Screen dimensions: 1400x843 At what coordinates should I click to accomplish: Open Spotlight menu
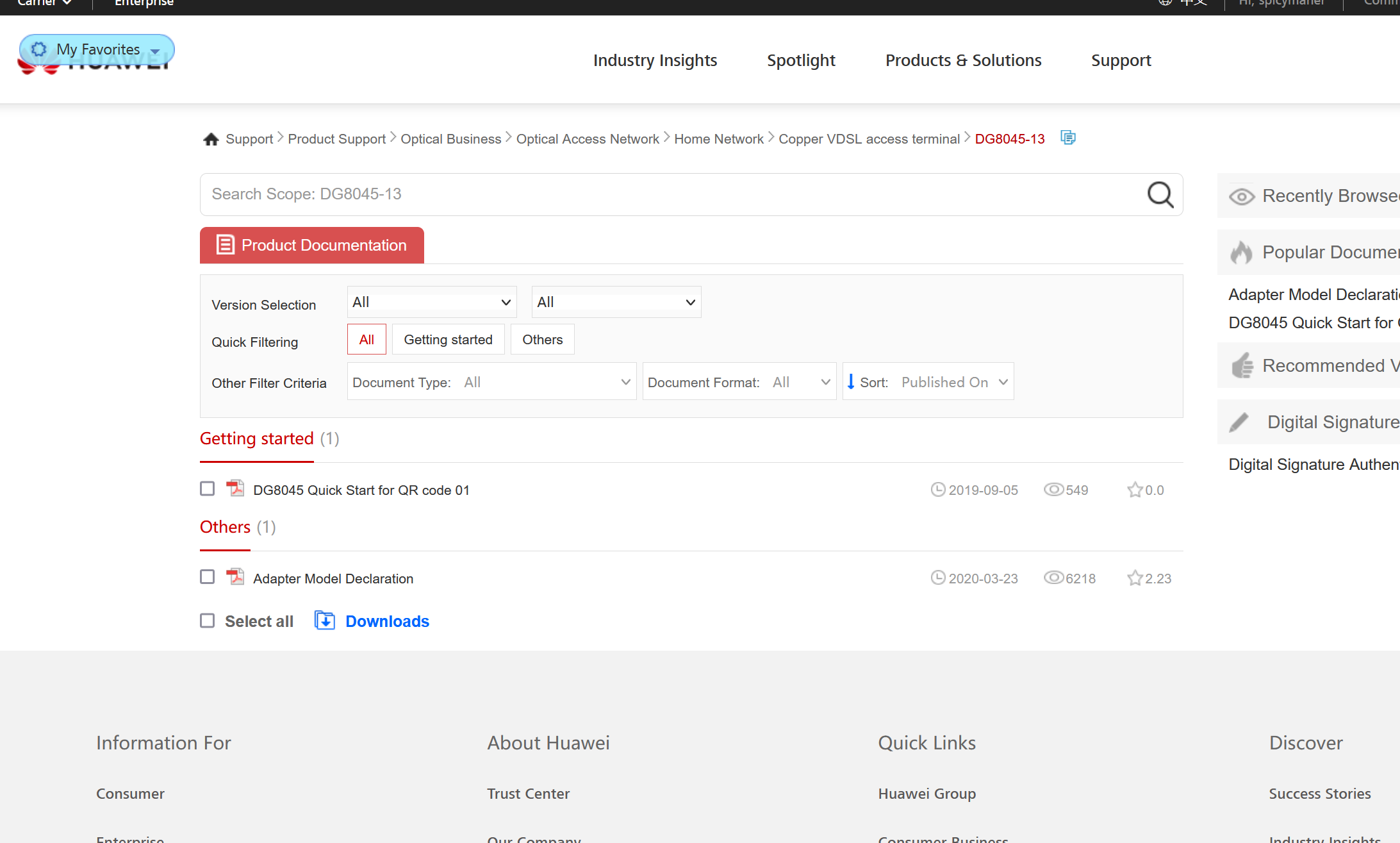click(x=801, y=60)
